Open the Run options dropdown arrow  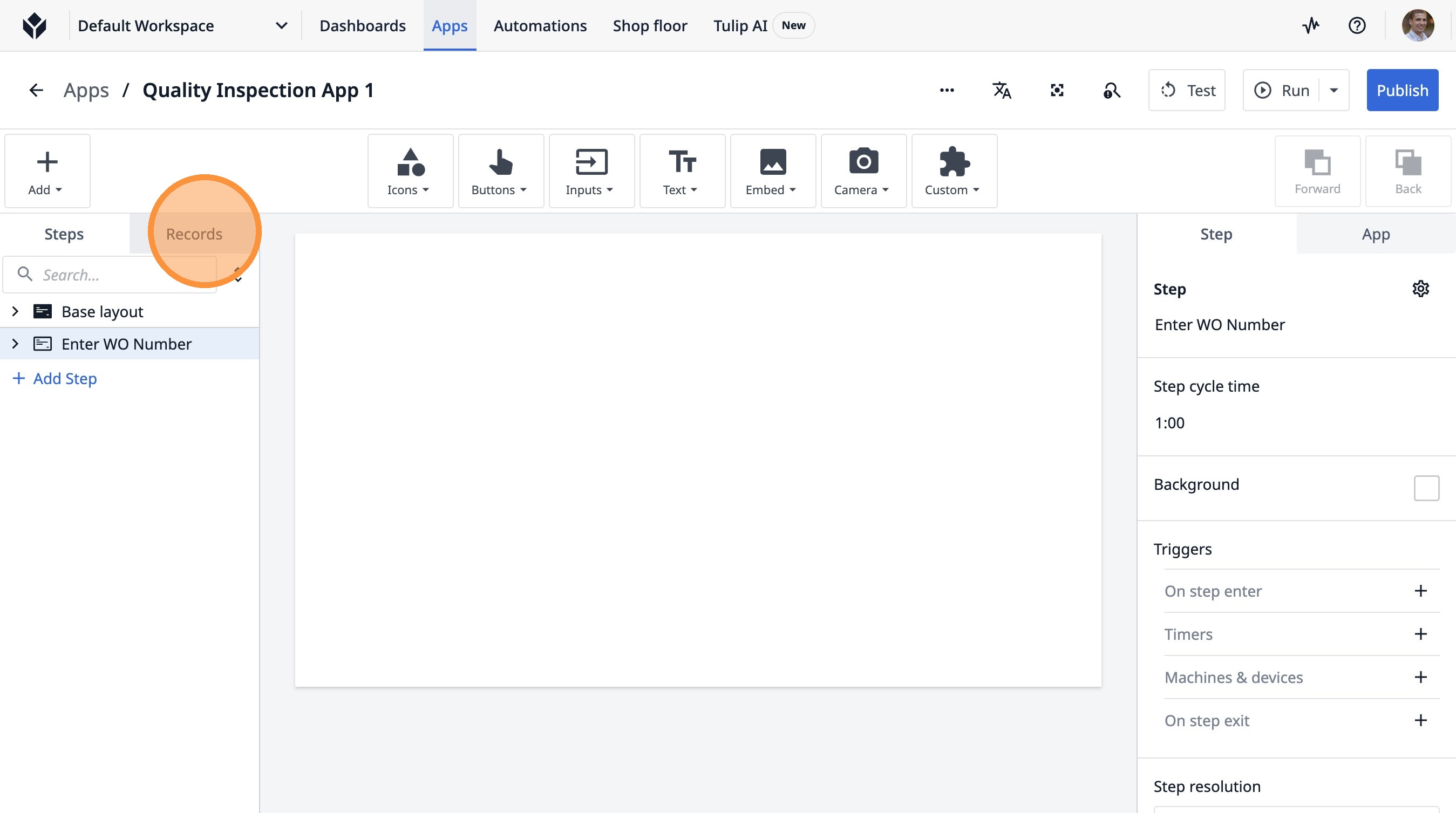tap(1333, 91)
